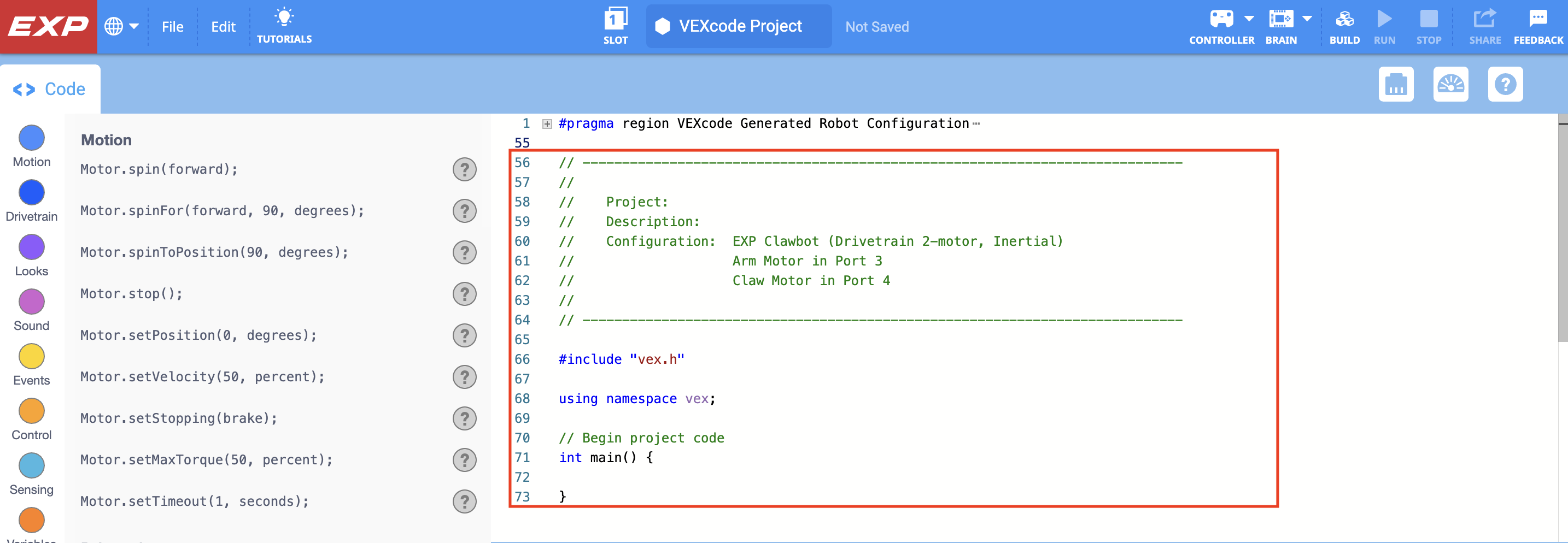
Task: Open the device configuration panel icon
Action: click(x=1396, y=84)
